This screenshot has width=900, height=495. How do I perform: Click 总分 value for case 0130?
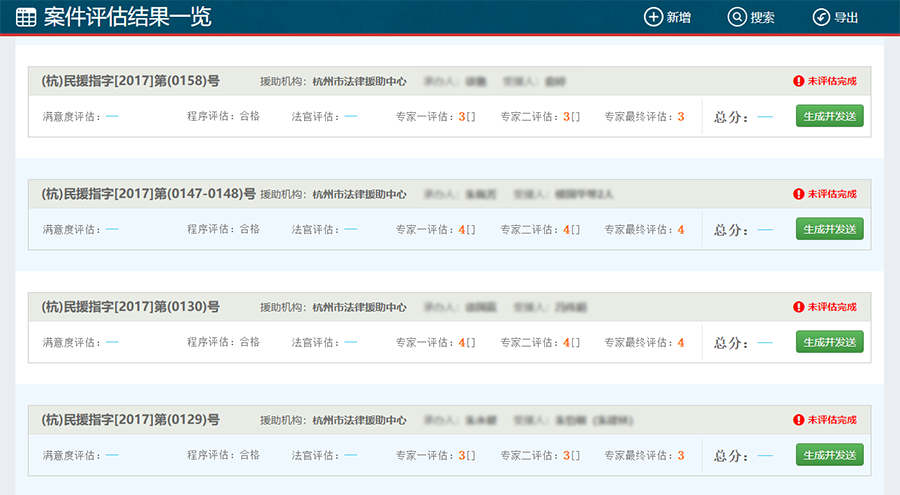(x=765, y=343)
